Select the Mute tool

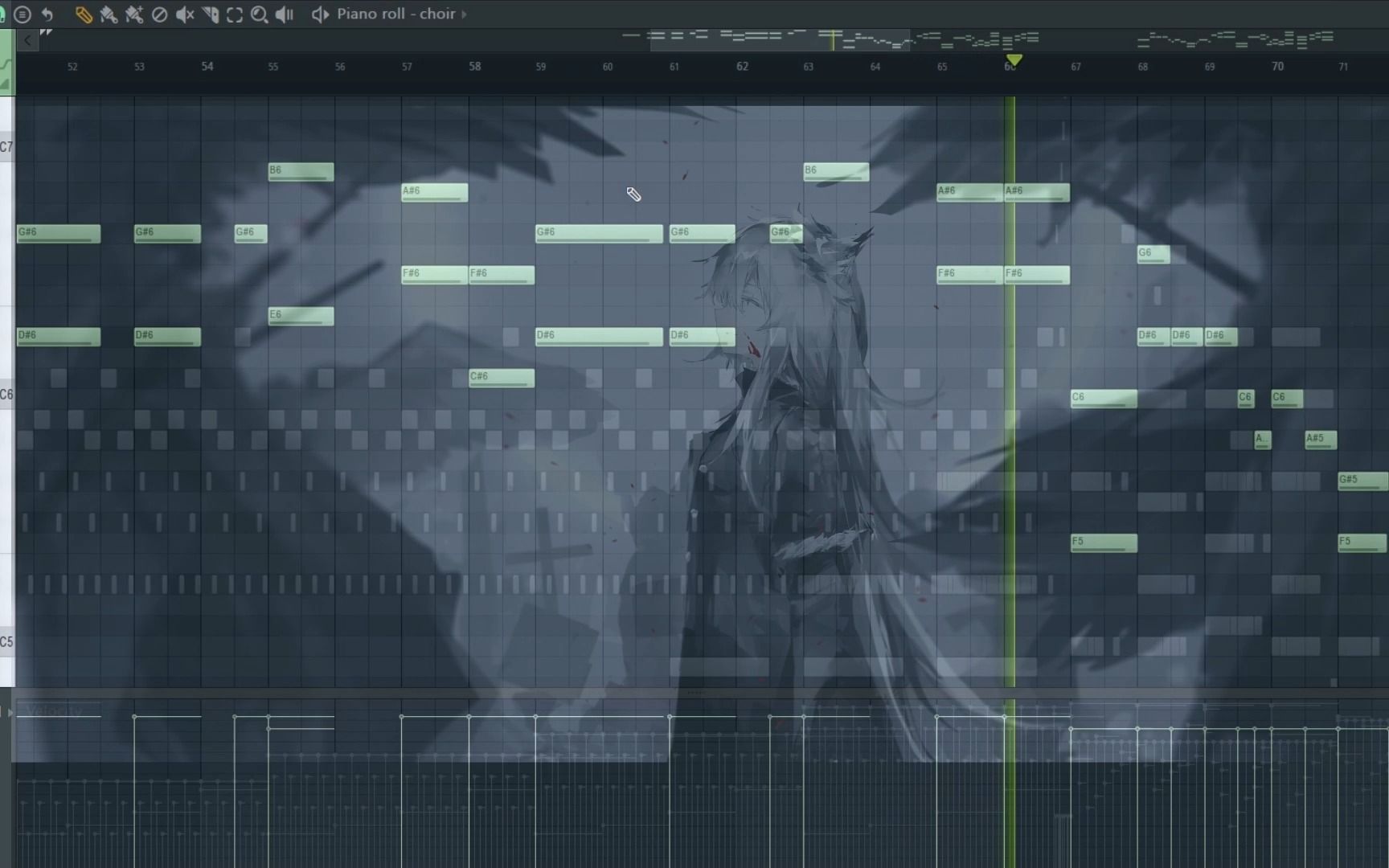click(x=185, y=14)
